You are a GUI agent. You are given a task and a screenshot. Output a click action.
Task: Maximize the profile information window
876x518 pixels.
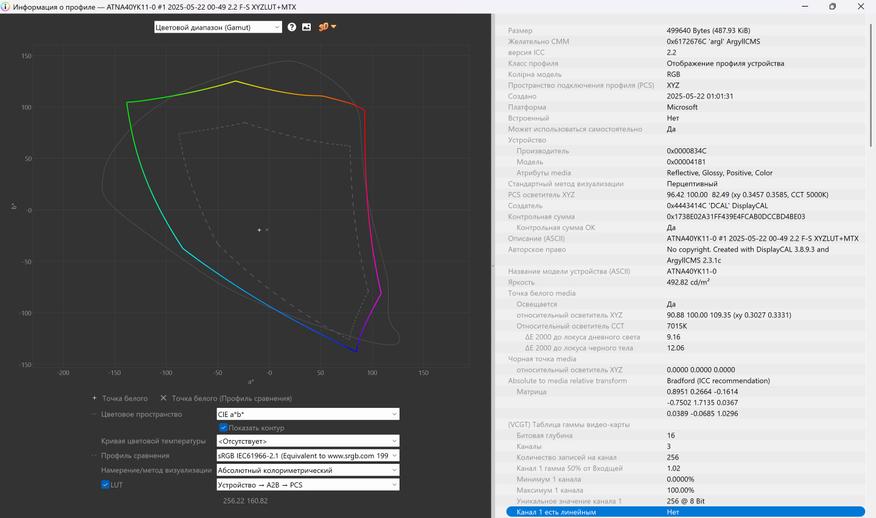pos(832,6)
